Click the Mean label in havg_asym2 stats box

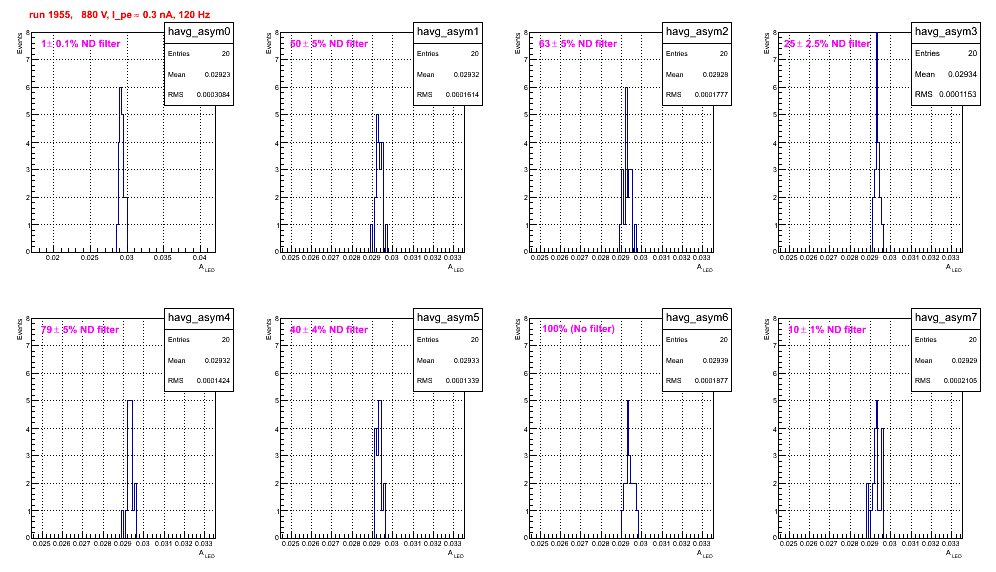click(x=675, y=74)
